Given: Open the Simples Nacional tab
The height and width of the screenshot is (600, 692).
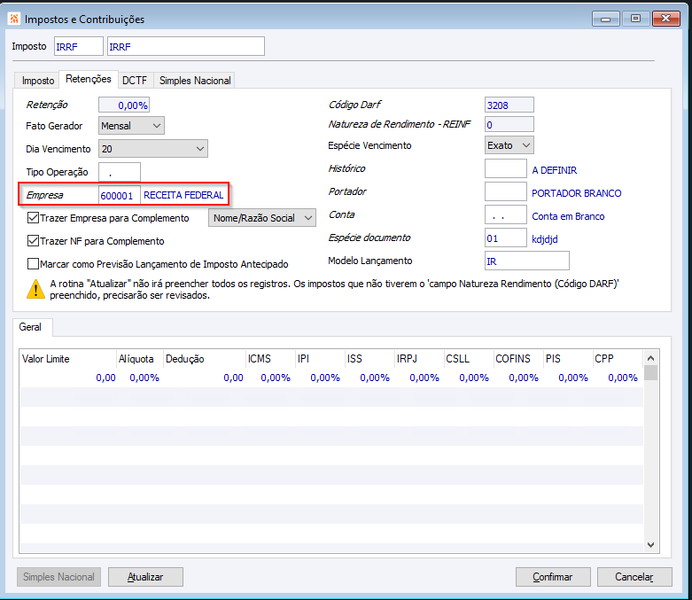Looking at the screenshot, I should pos(195,80).
